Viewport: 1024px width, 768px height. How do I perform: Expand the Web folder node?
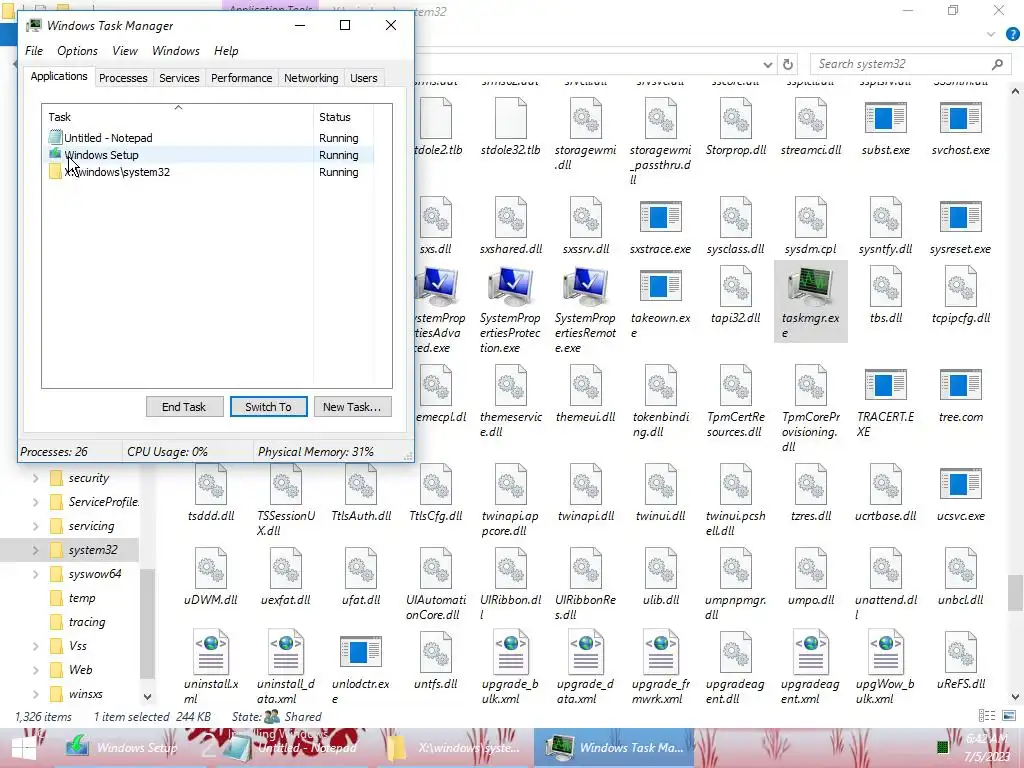[x=36, y=670]
